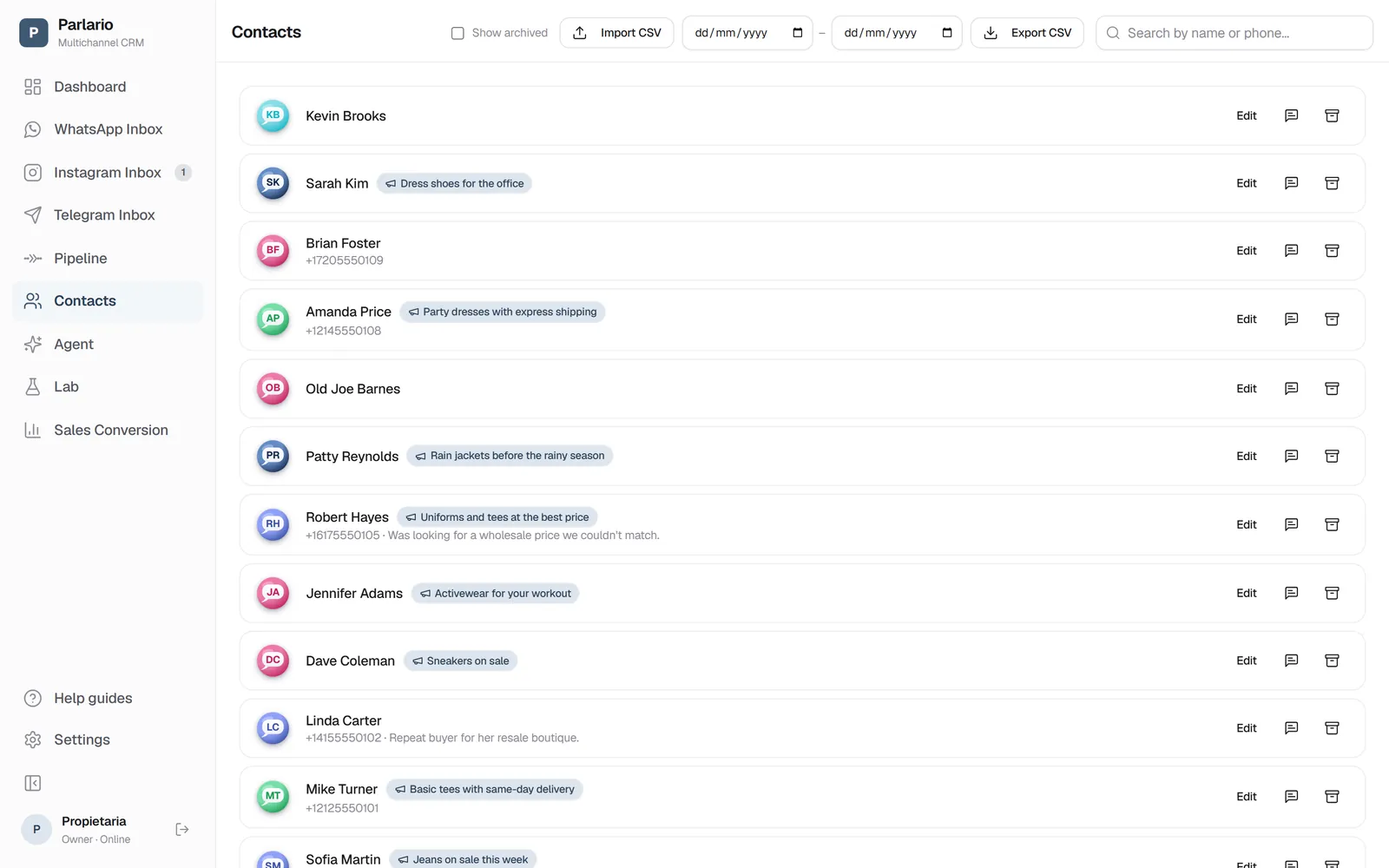Image resolution: width=1389 pixels, height=868 pixels.
Task: Open the Pipeline page
Action: pyautogui.click(x=108, y=259)
